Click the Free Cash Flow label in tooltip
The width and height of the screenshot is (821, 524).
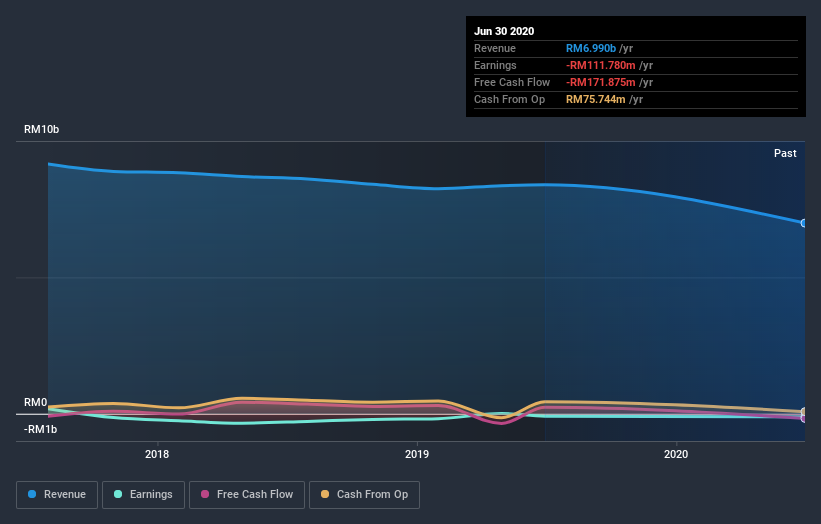(512, 82)
